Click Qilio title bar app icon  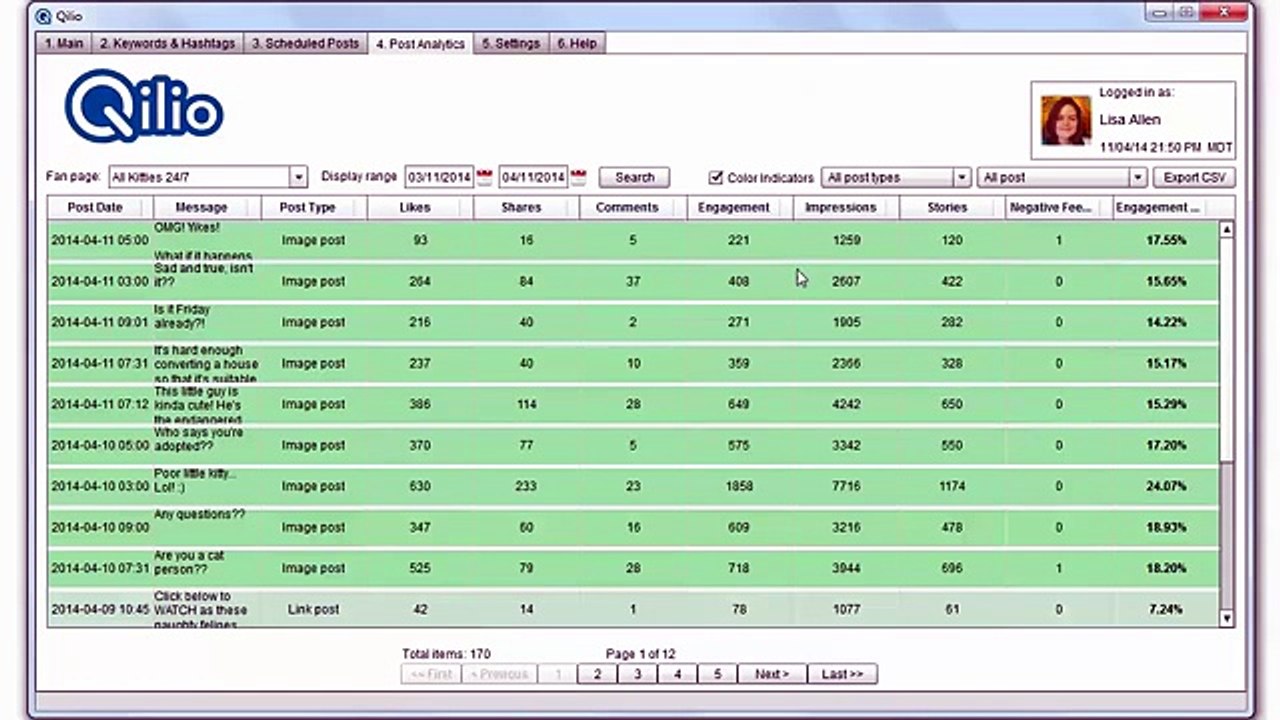43,16
